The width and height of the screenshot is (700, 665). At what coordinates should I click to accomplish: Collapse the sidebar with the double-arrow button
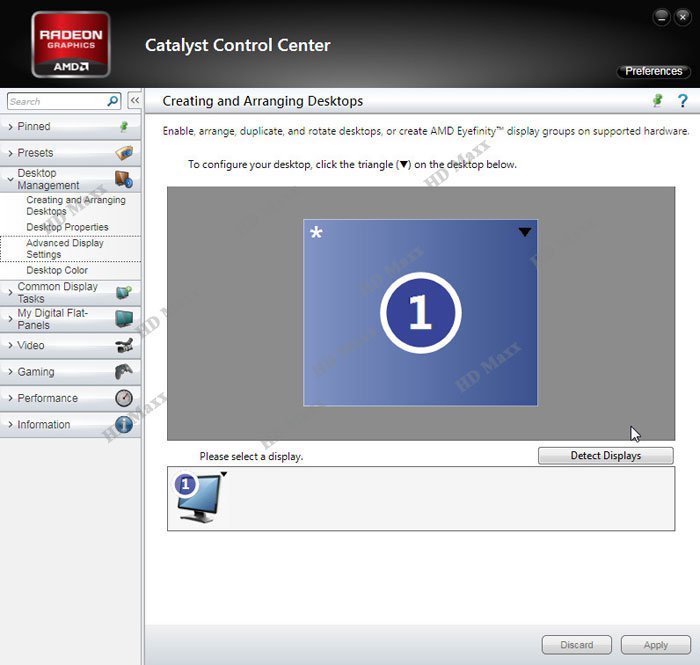134,101
